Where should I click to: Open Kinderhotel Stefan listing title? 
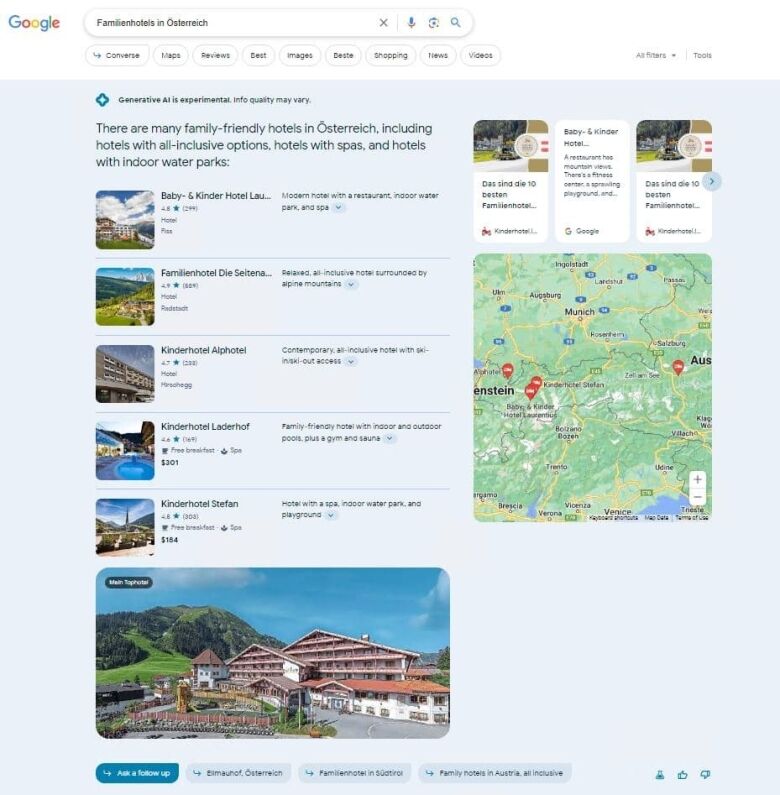199,503
